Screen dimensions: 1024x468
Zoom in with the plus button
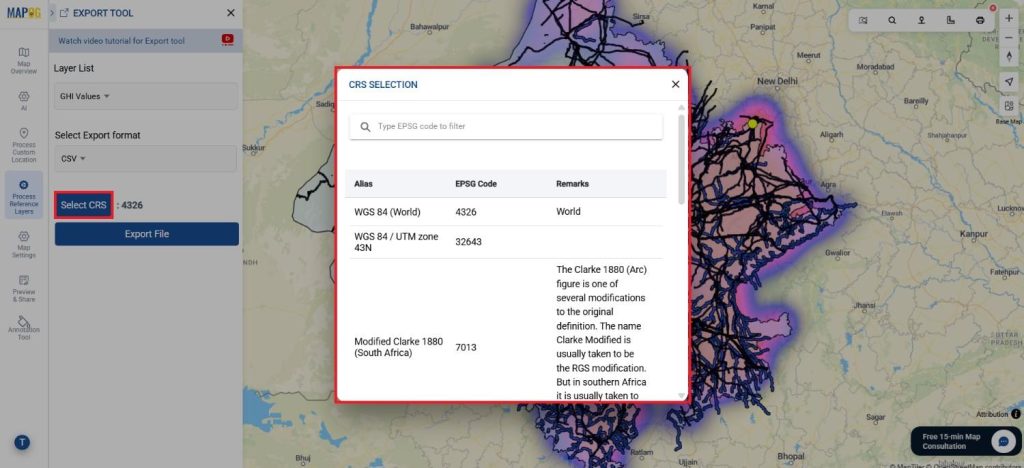[1009, 18]
